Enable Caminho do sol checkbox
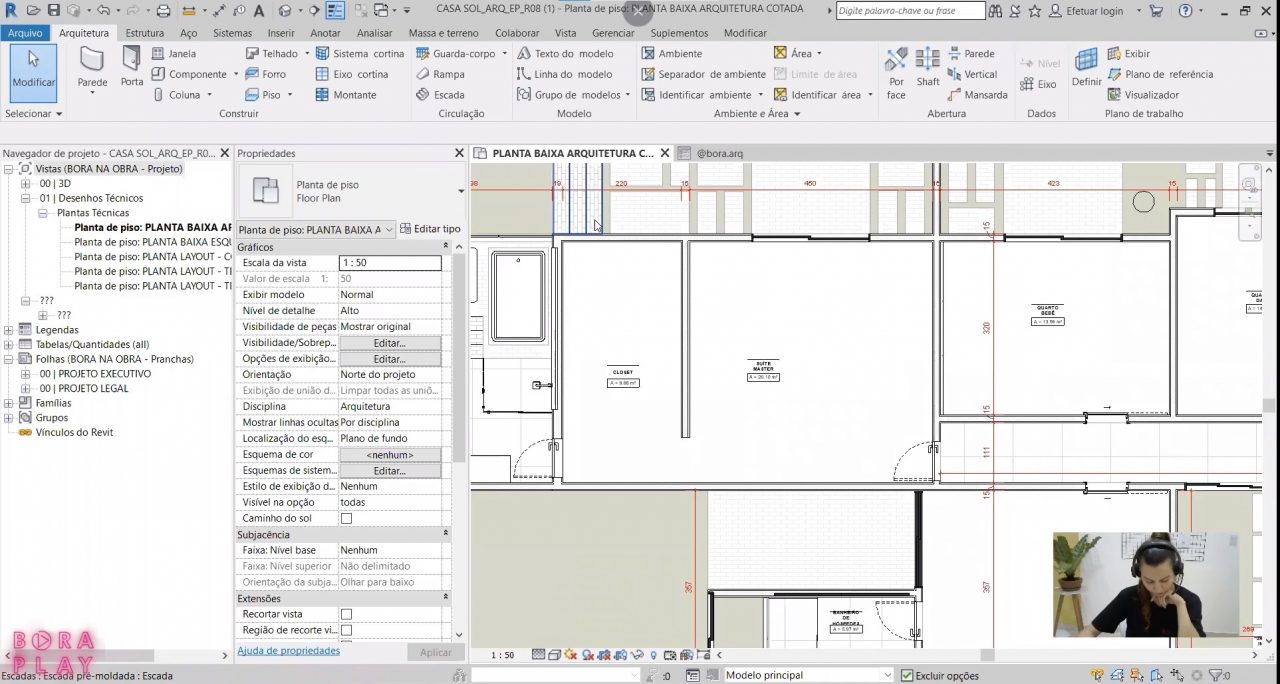Screen dimensions: 1280x684 [345, 518]
